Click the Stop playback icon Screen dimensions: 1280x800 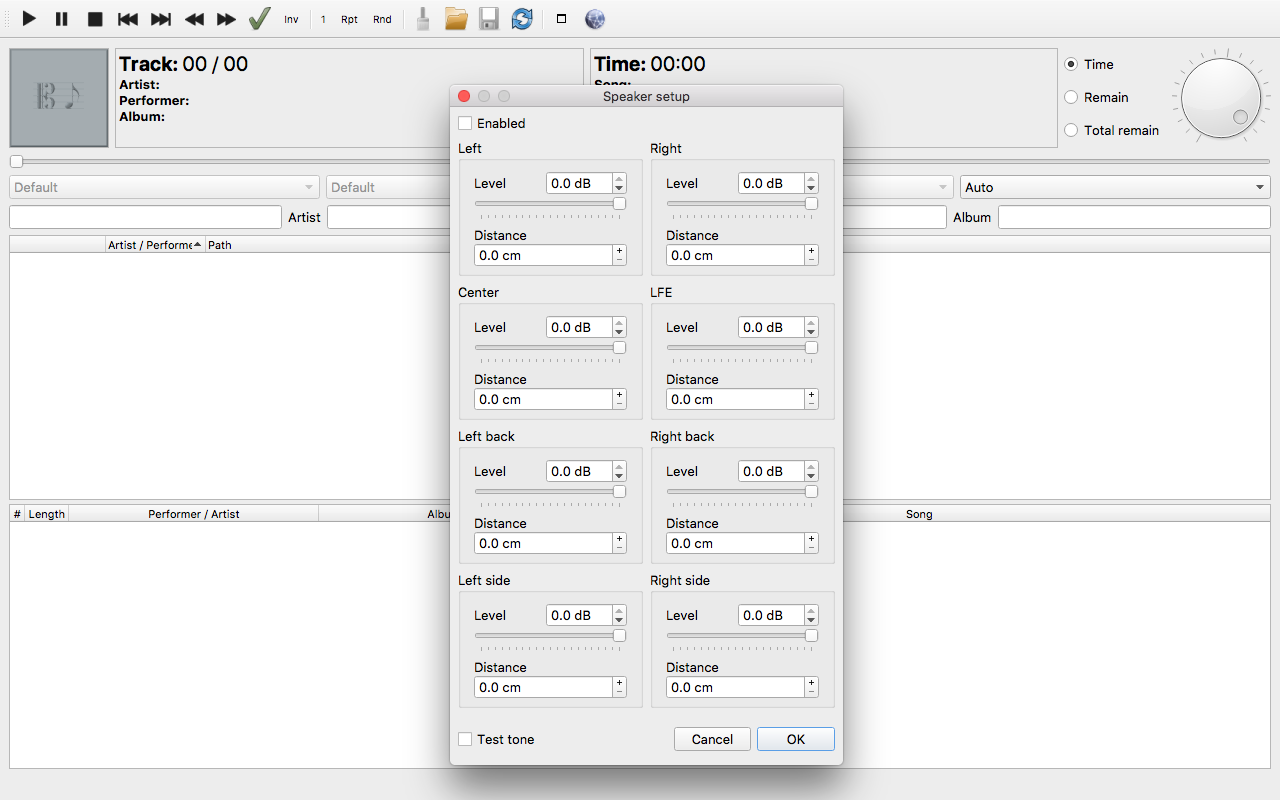(95, 19)
